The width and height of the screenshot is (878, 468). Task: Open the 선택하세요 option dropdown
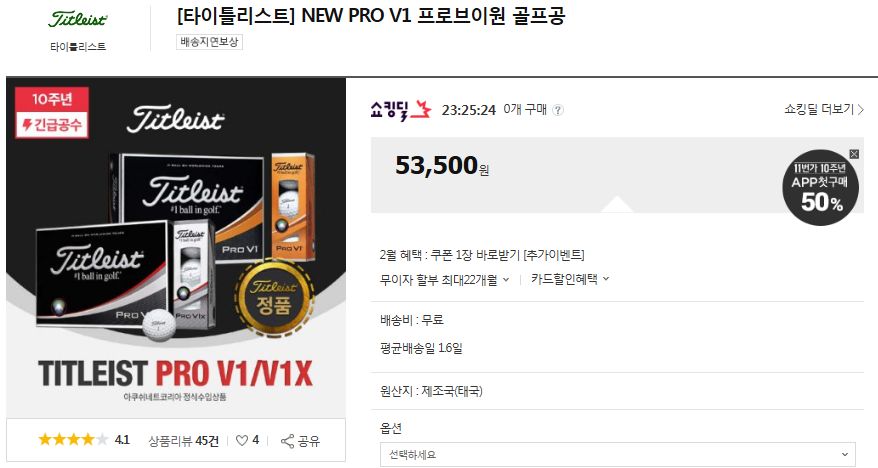tap(618, 455)
